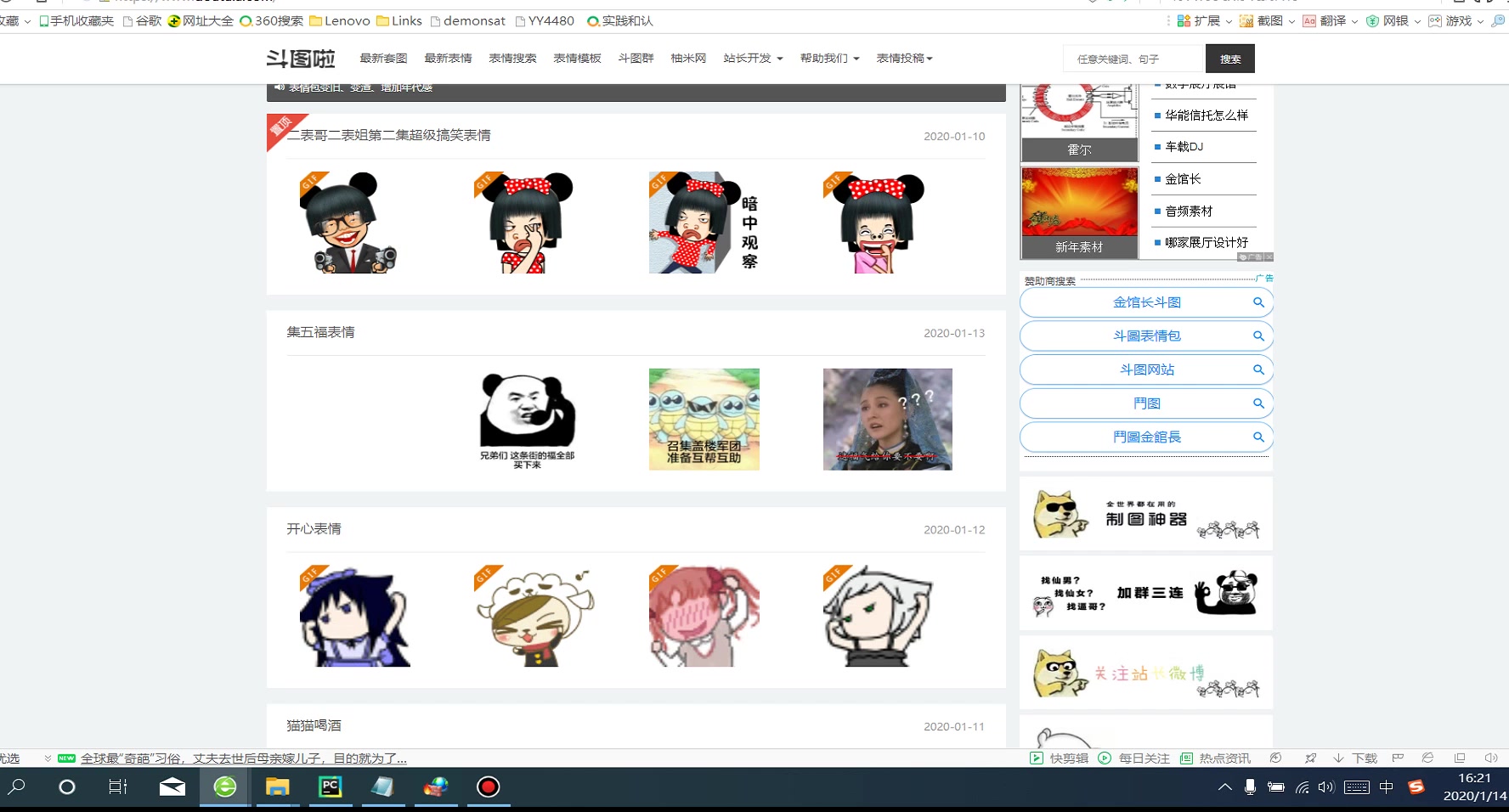Click the 金馆长 ad link
1509x812 pixels.
click(1183, 178)
